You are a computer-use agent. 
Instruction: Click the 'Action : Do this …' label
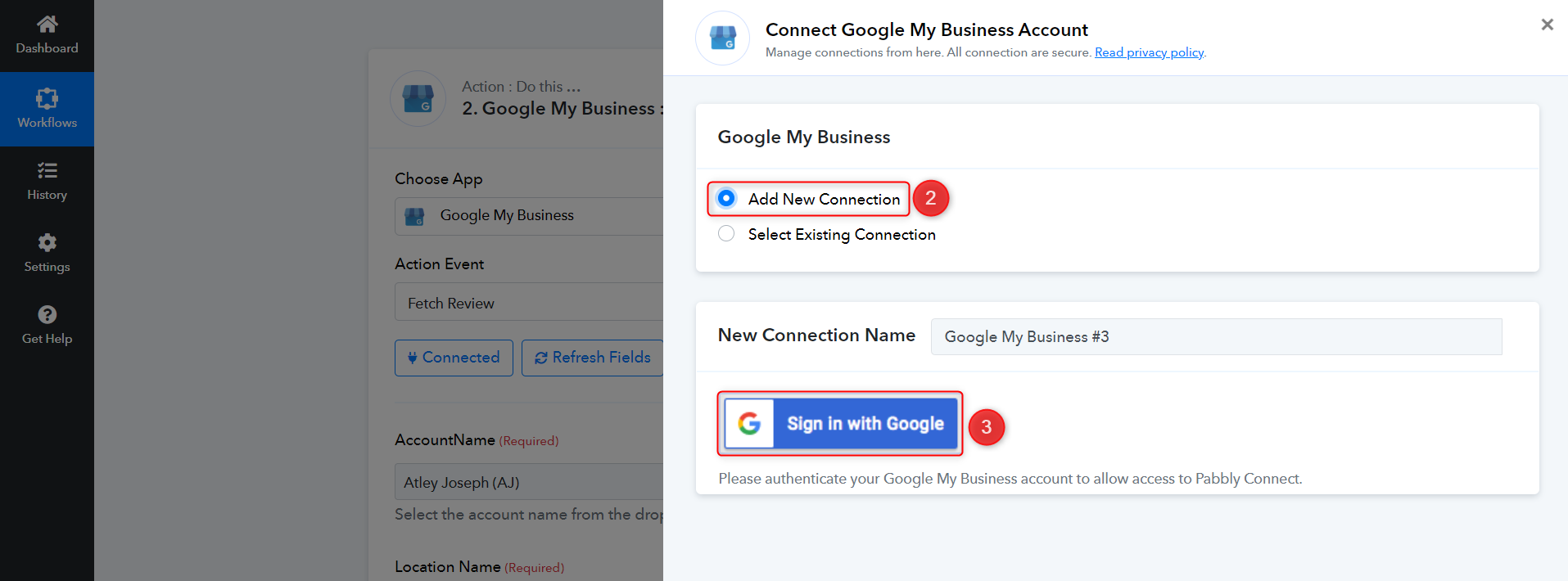tap(521, 86)
